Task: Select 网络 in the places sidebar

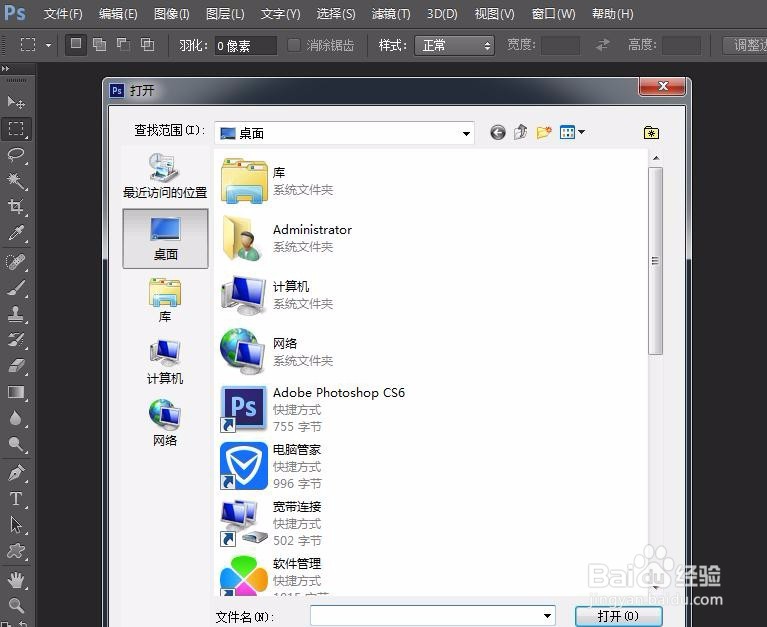Action: click(x=165, y=423)
